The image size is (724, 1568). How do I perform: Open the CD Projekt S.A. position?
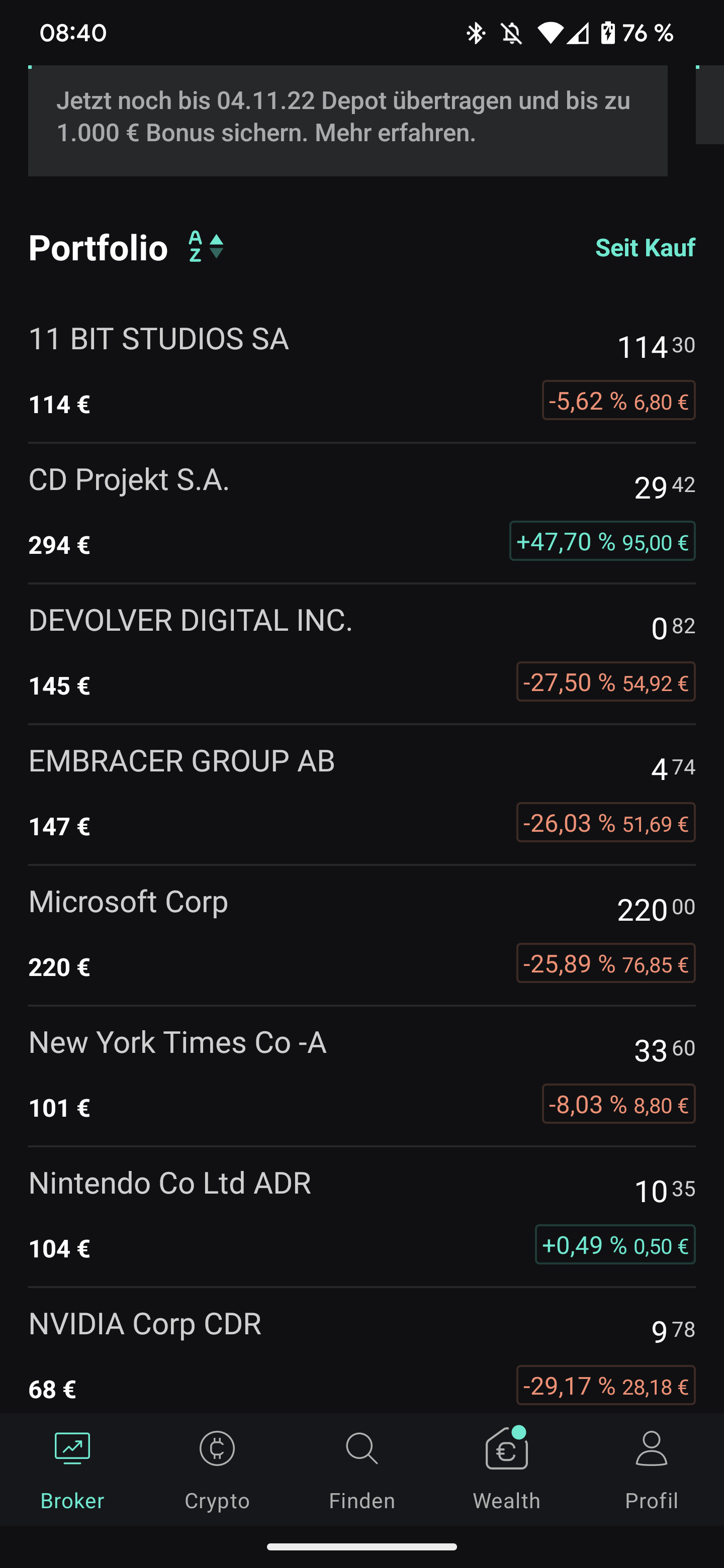(243, 513)
